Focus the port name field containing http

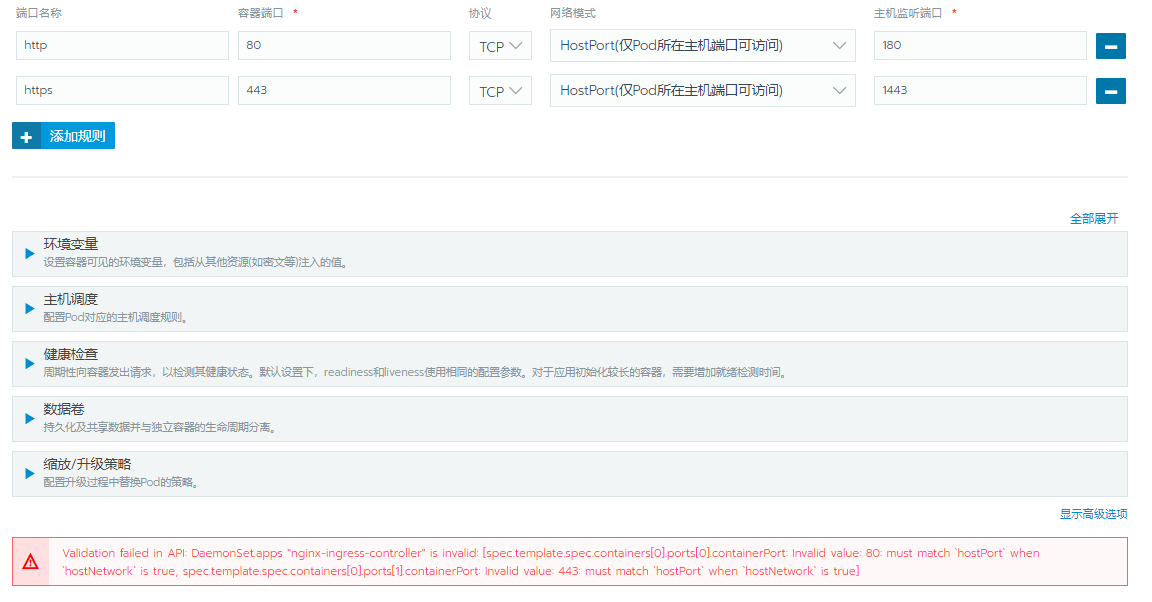[x=122, y=46]
